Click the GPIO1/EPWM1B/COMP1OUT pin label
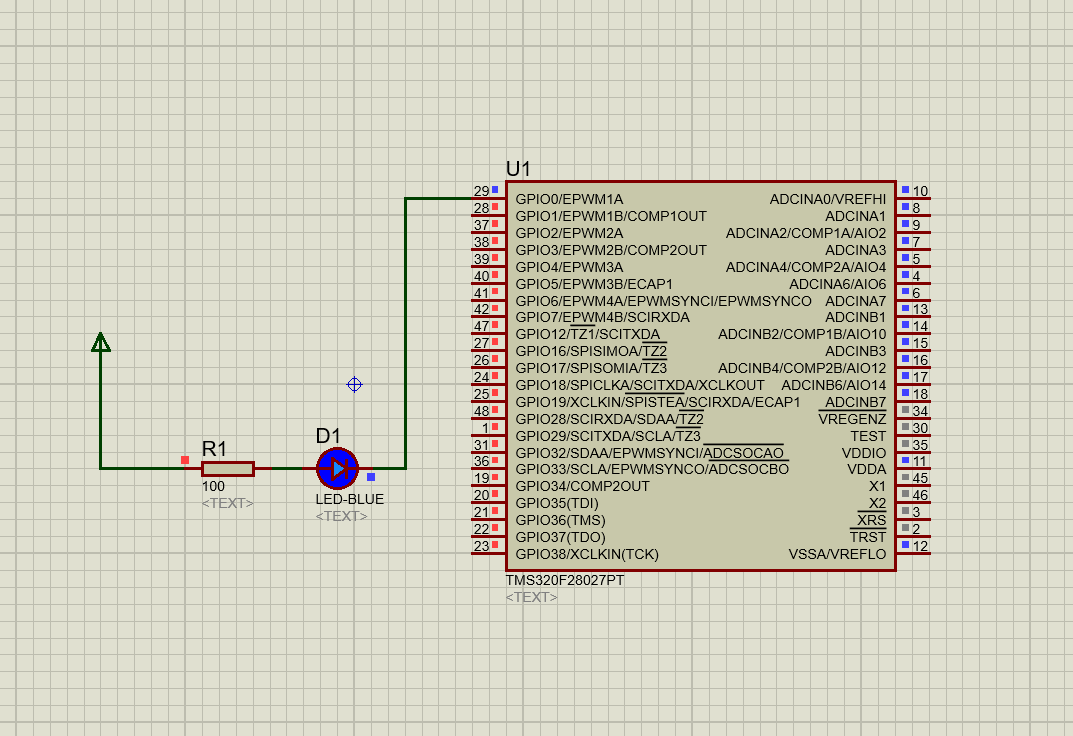 611,216
